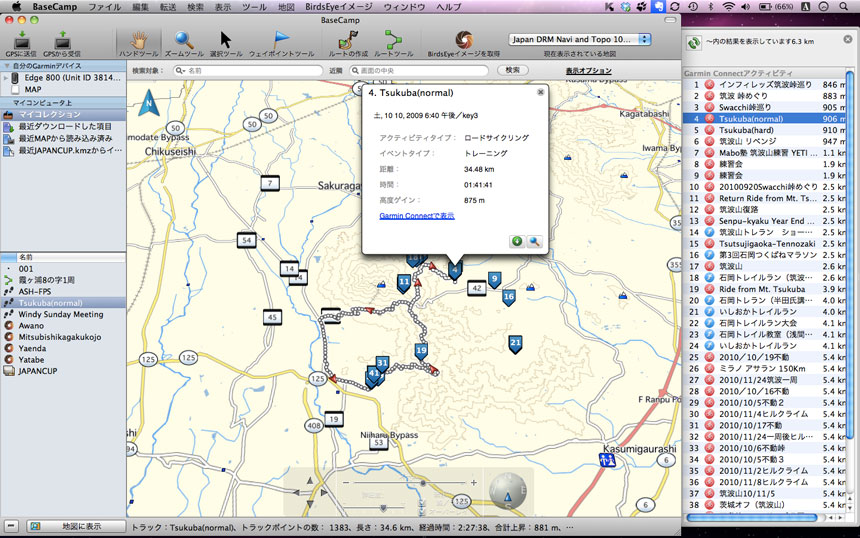This screenshot has height=538, width=860.
Task: Adjust the map zoom slider handle
Action: [x=423, y=483]
